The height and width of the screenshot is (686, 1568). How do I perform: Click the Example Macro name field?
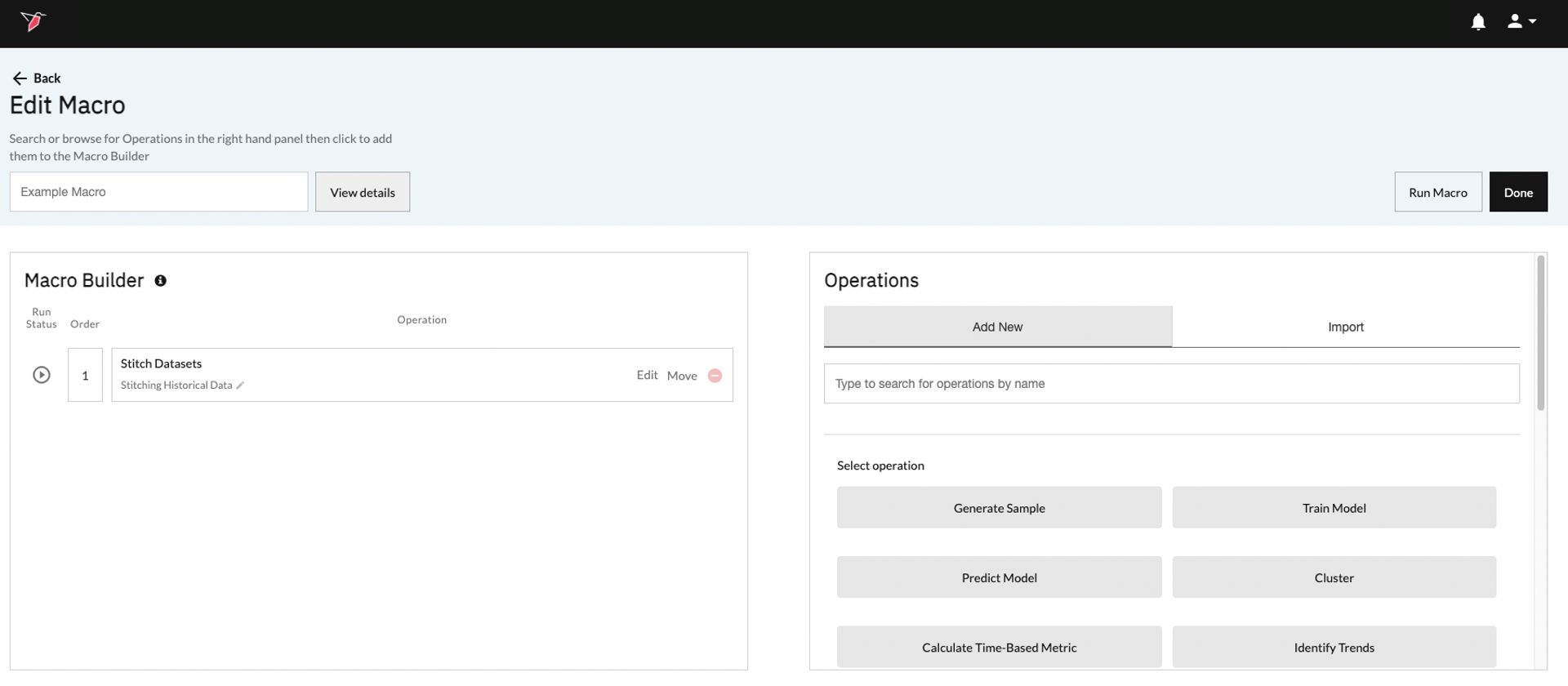pos(158,192)
